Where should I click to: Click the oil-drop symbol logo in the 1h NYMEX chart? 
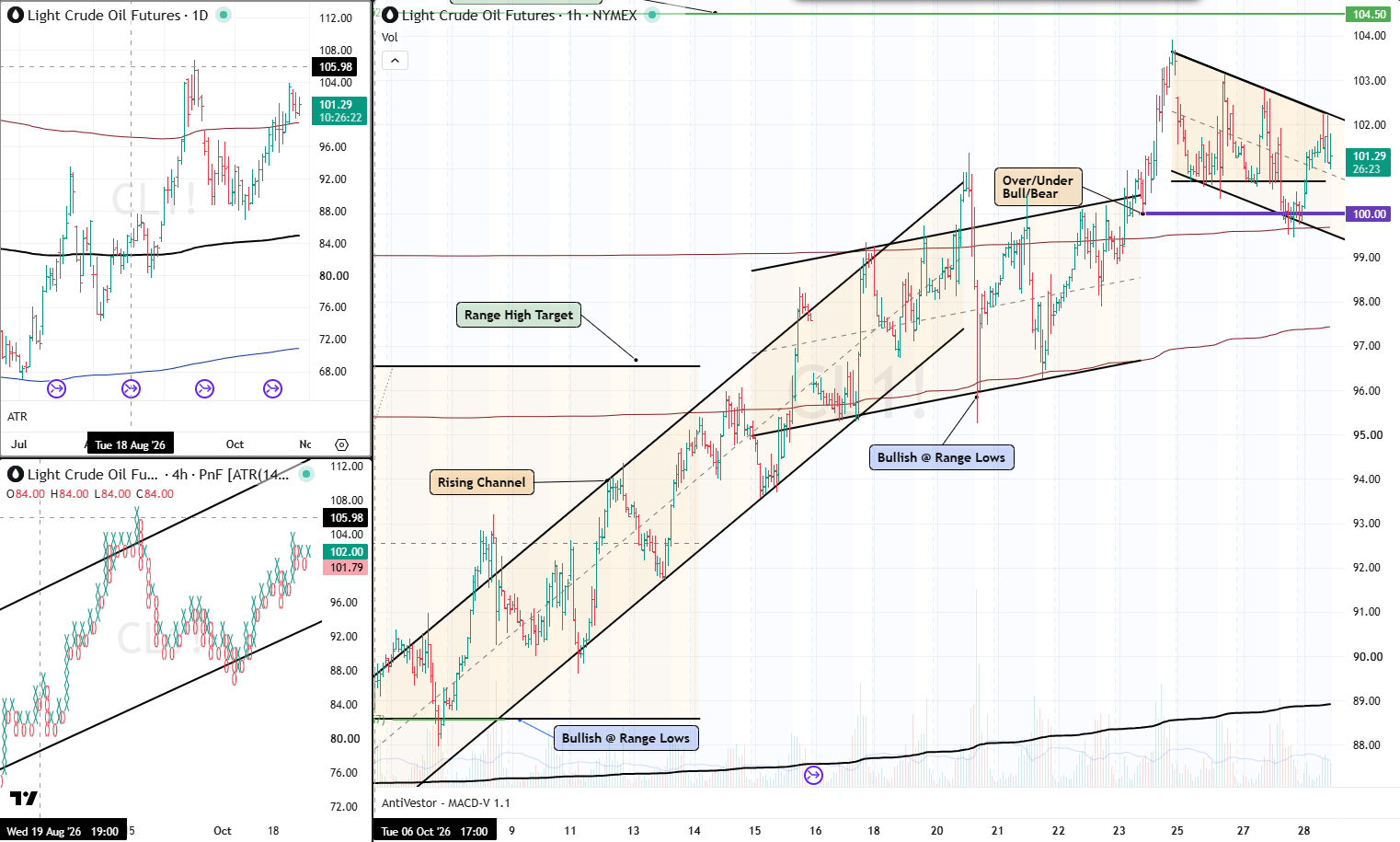pos(389,15)
